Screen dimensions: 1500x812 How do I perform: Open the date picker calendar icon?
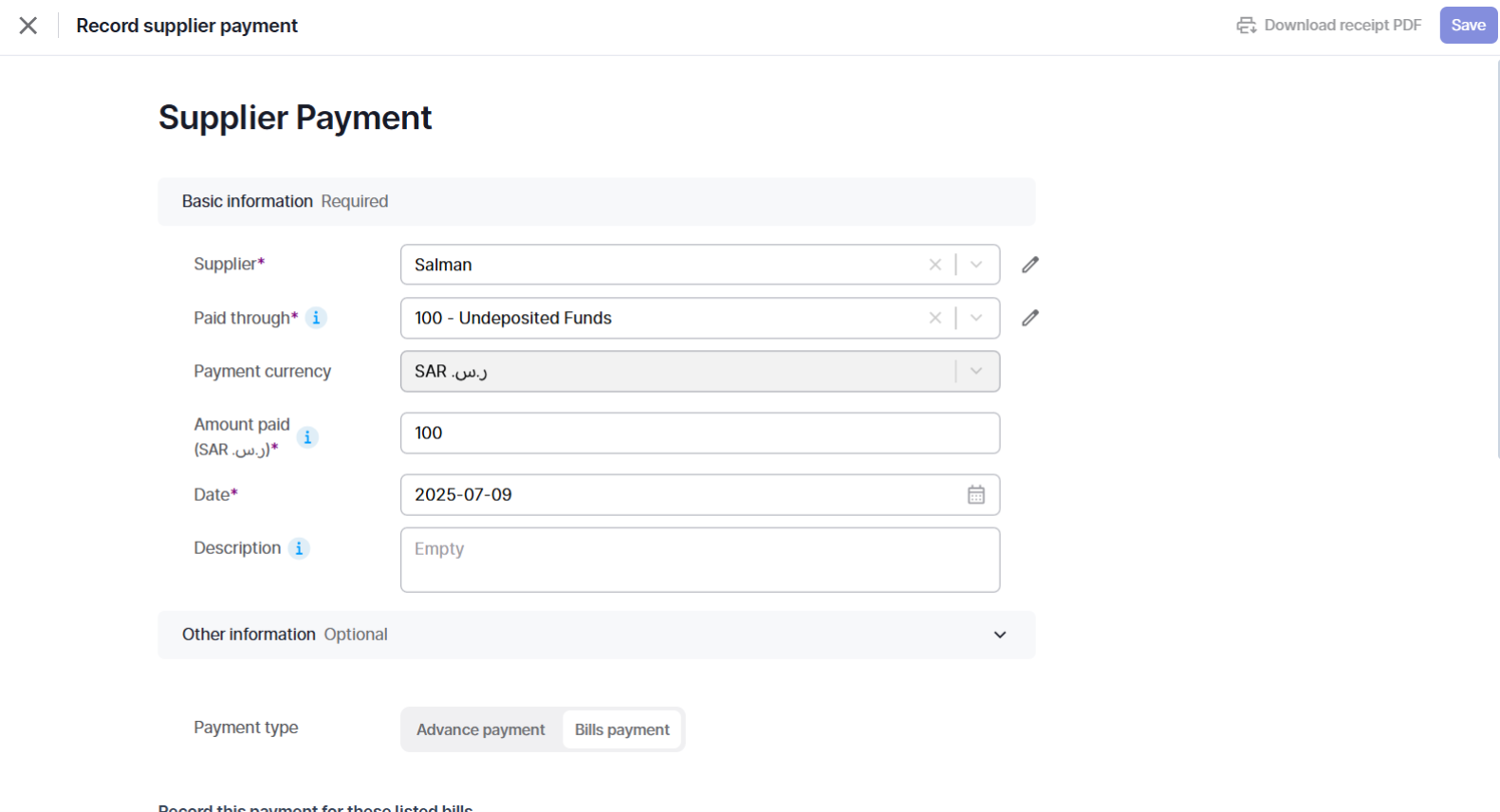click(976, 494)
